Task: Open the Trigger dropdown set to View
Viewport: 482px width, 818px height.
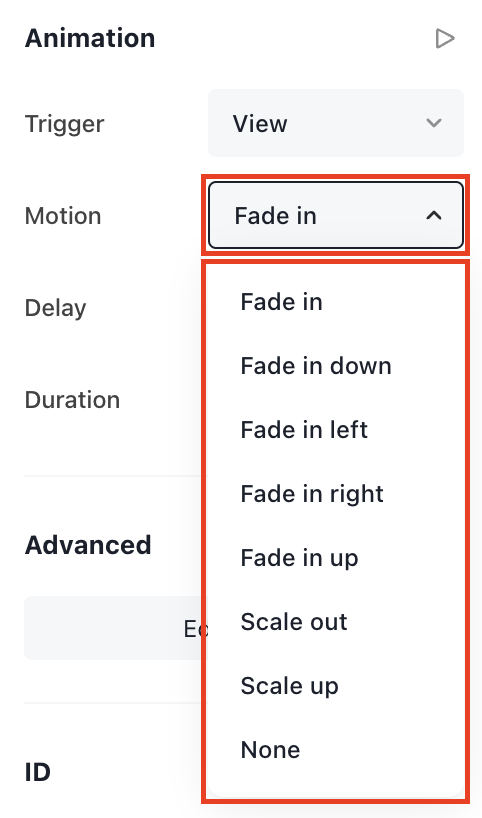Action: pos(336,123)
